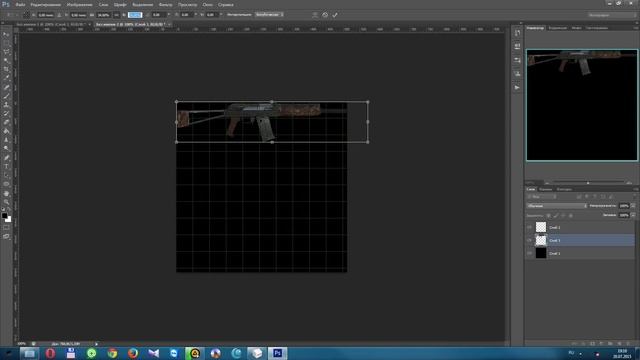Viewport: 640px width, 360px height.
Task: Hide the black bottom layer
Action: point(529,253)
